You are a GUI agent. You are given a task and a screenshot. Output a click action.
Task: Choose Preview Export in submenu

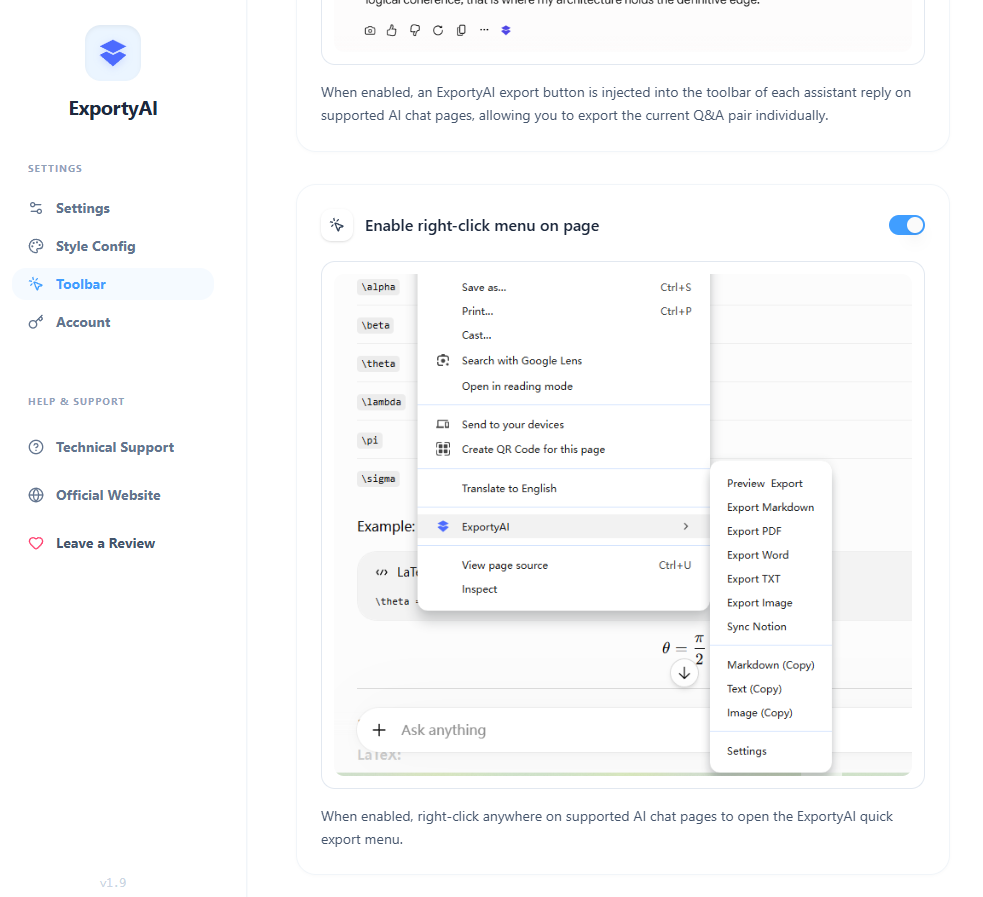[770, 483]
